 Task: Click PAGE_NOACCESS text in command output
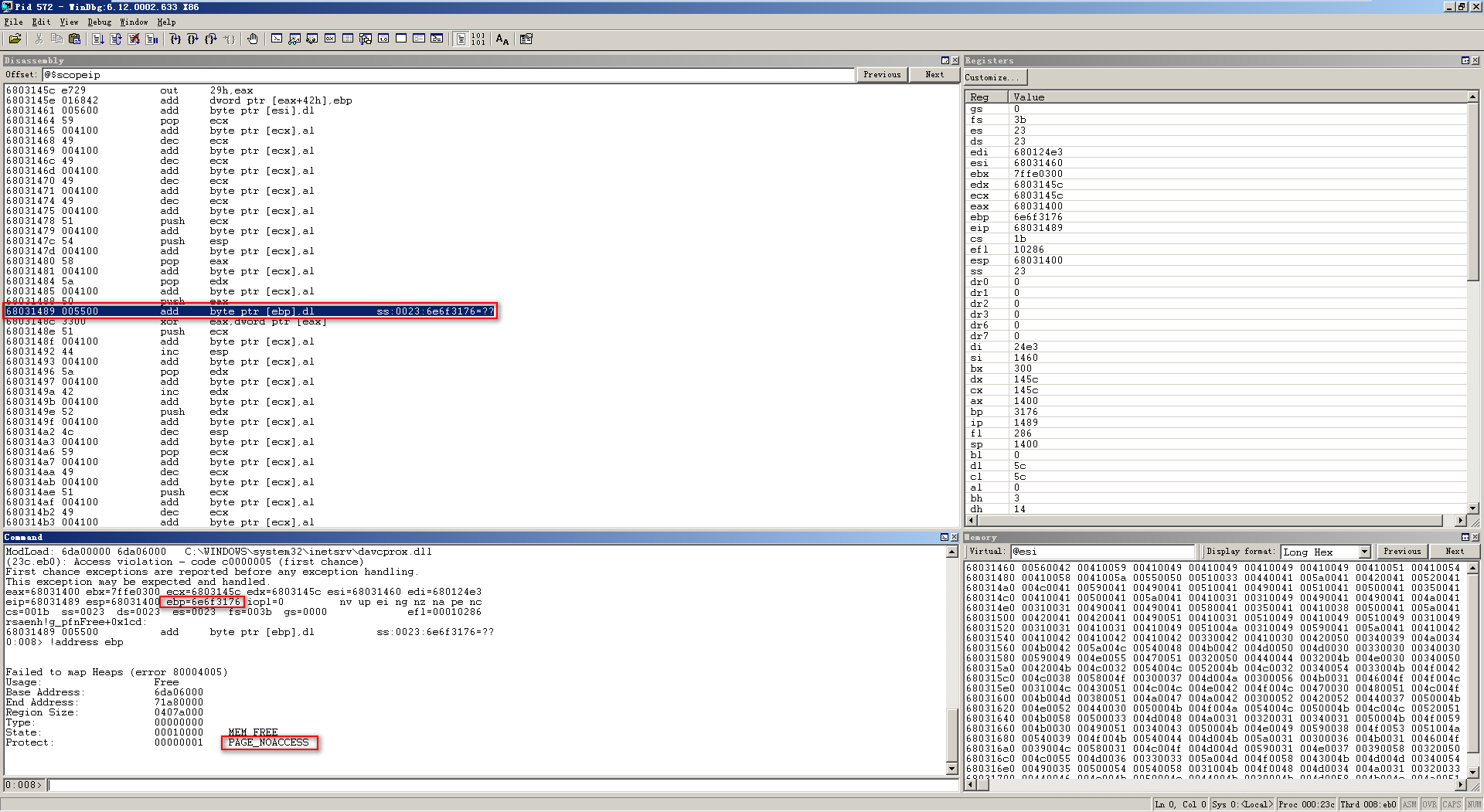[x=268, y=742]
